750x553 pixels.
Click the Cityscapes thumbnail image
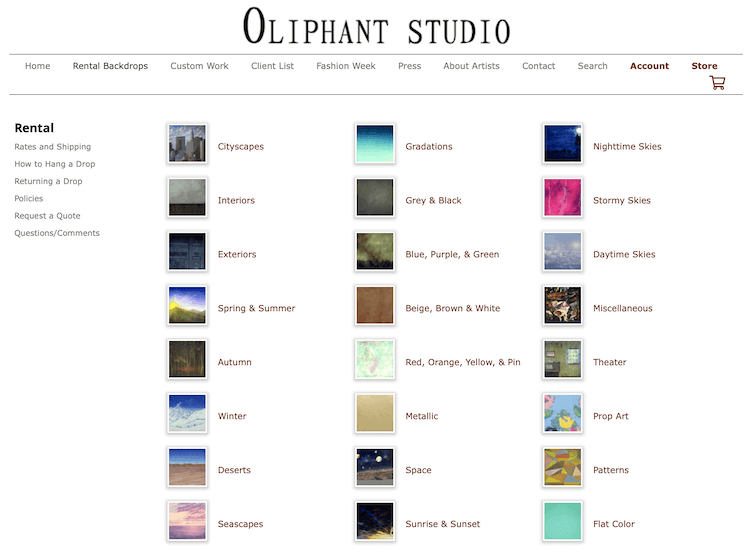click(x=187, y=144)
